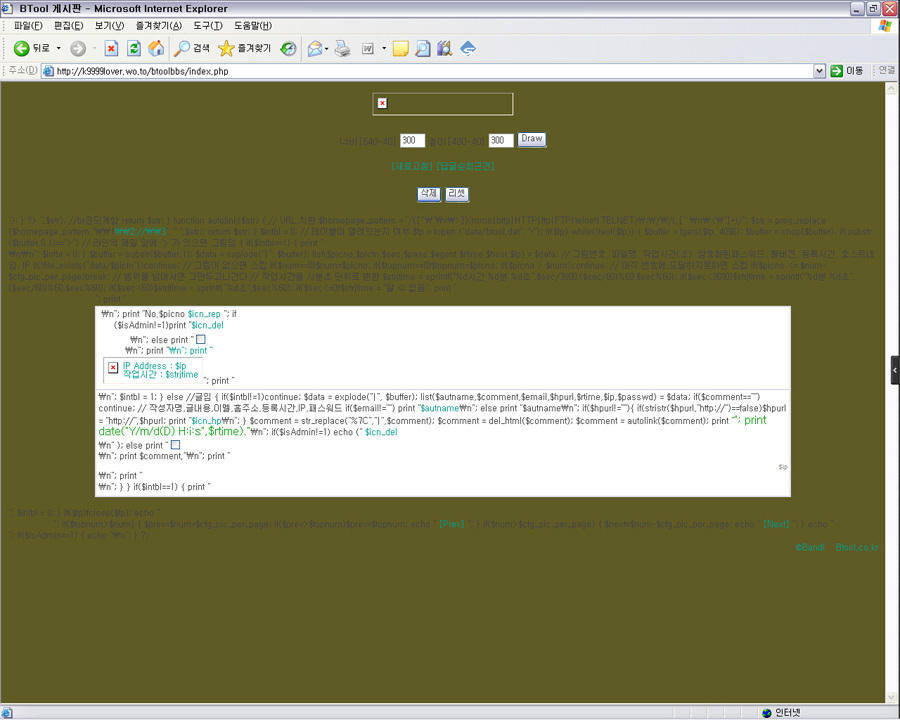Open the Edit tool dropdown arrow in toolbar
The width and height of the screenshot is (900, 720).
[x=384, y=48]
